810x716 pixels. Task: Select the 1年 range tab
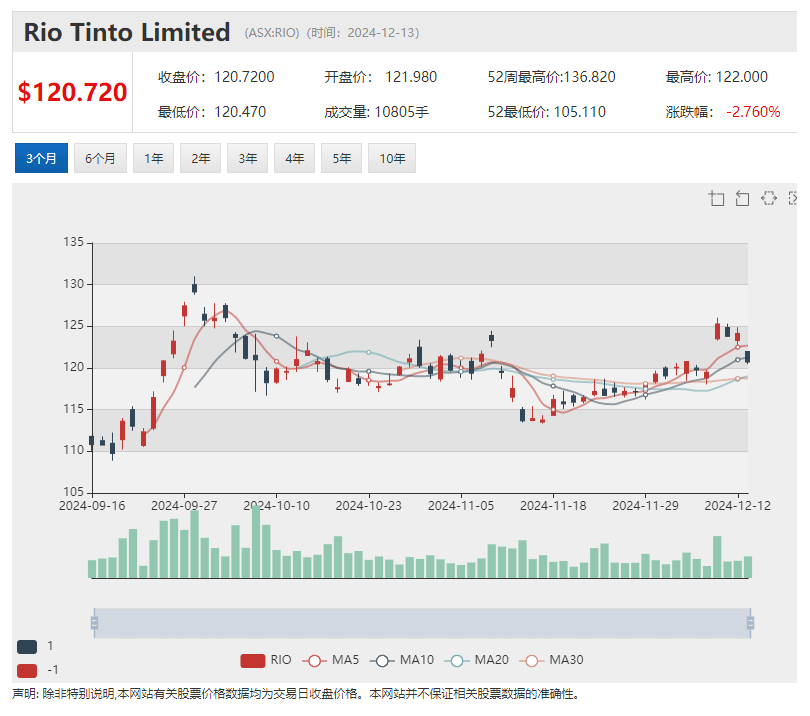coord(153,158)
